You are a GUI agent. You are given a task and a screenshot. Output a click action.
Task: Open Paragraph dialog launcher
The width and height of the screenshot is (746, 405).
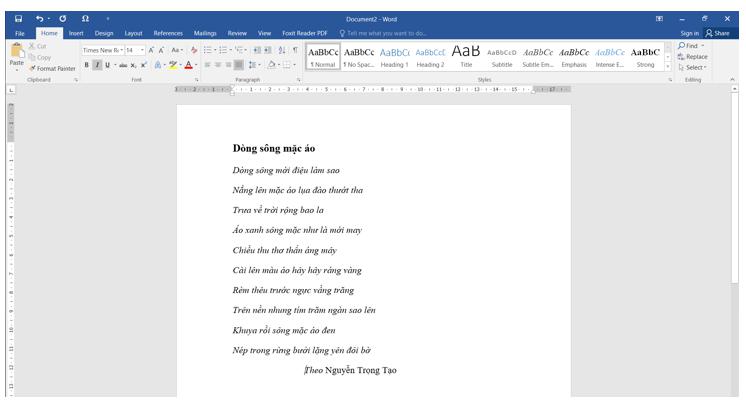click(x=298, y=80)
